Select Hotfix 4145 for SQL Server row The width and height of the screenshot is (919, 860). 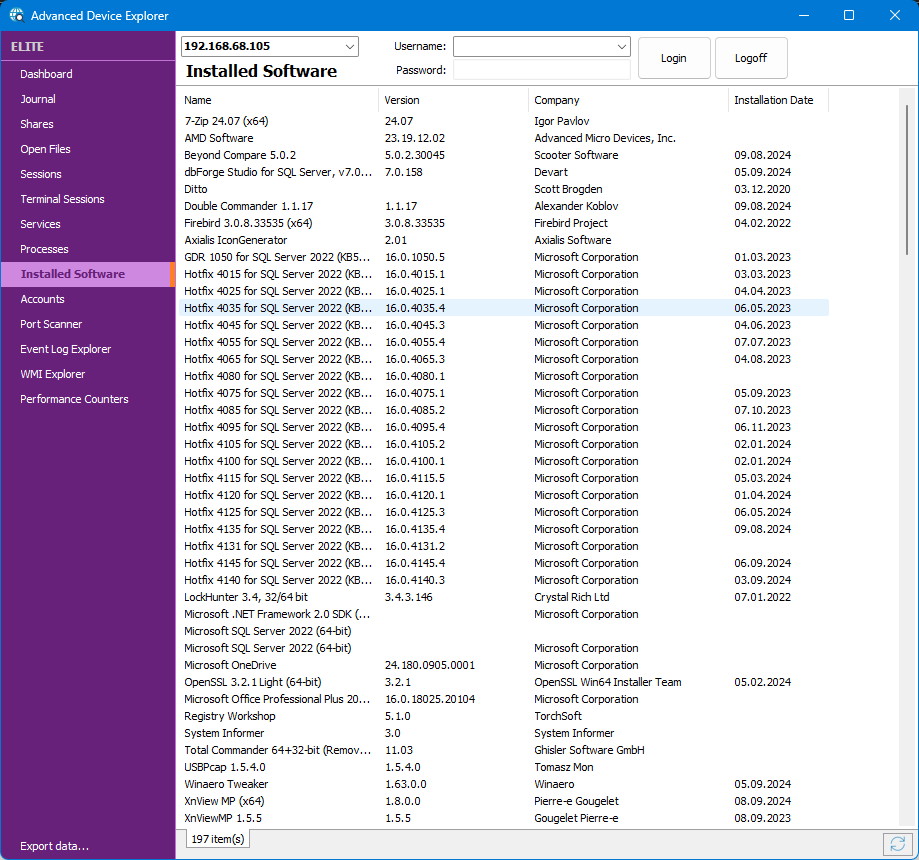(503, 563)
